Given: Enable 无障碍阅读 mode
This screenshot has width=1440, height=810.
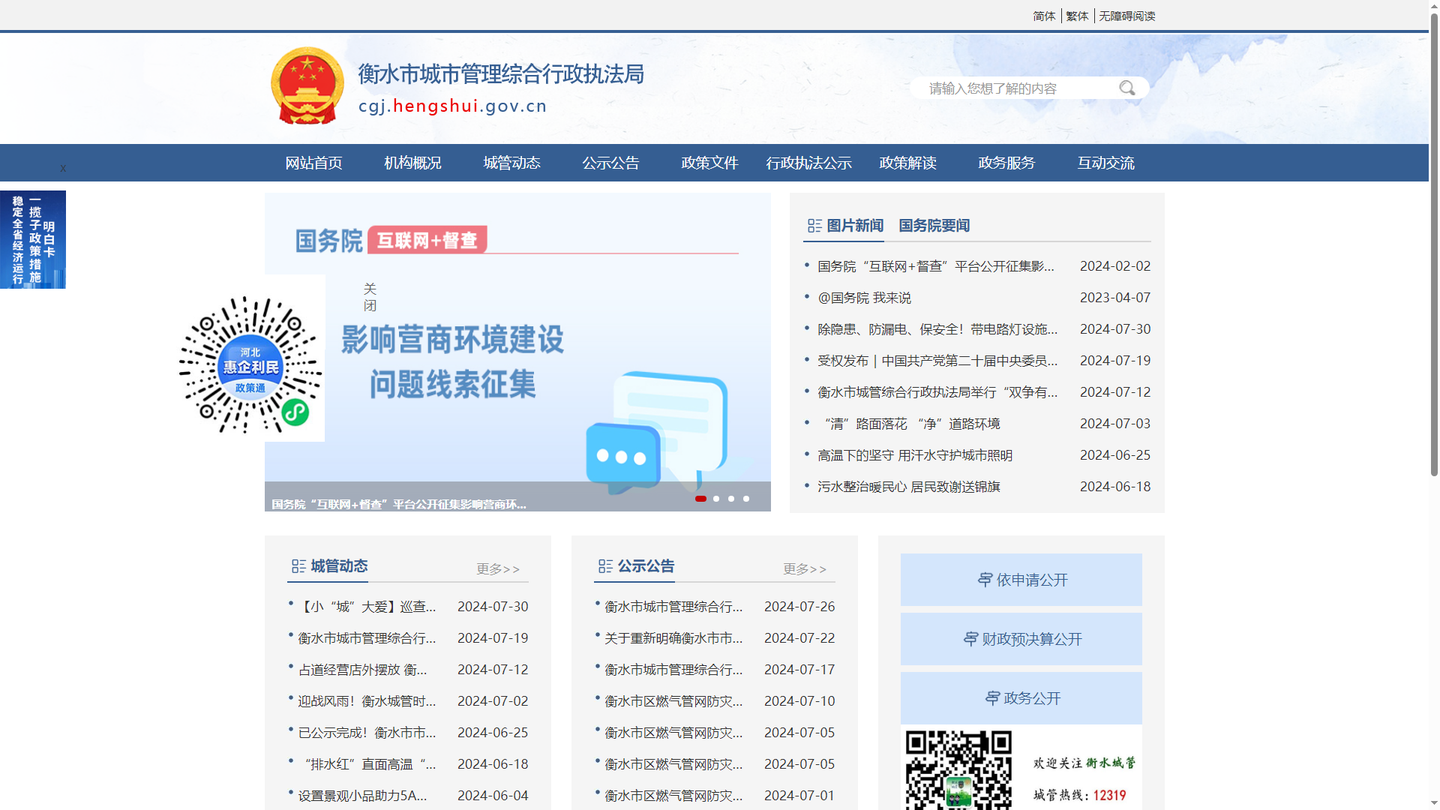Looking at the screenshot, I should pos(1127,16).
